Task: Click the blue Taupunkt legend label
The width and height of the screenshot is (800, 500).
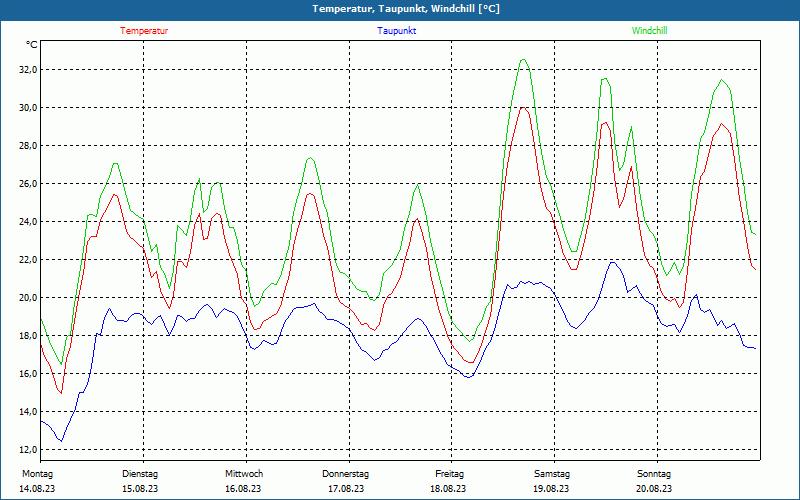Action: tap(397, 31)
